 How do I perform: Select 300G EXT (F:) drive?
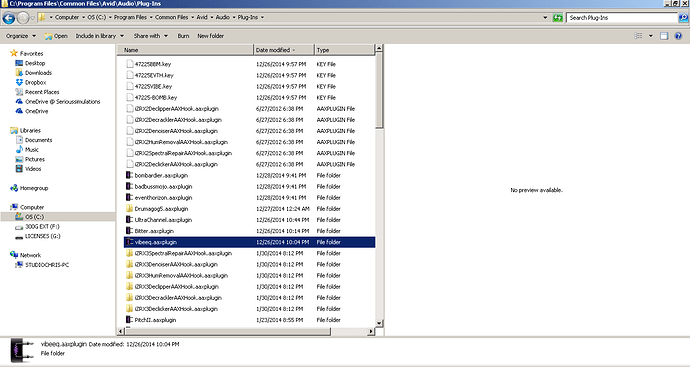(x=42, y=227)
